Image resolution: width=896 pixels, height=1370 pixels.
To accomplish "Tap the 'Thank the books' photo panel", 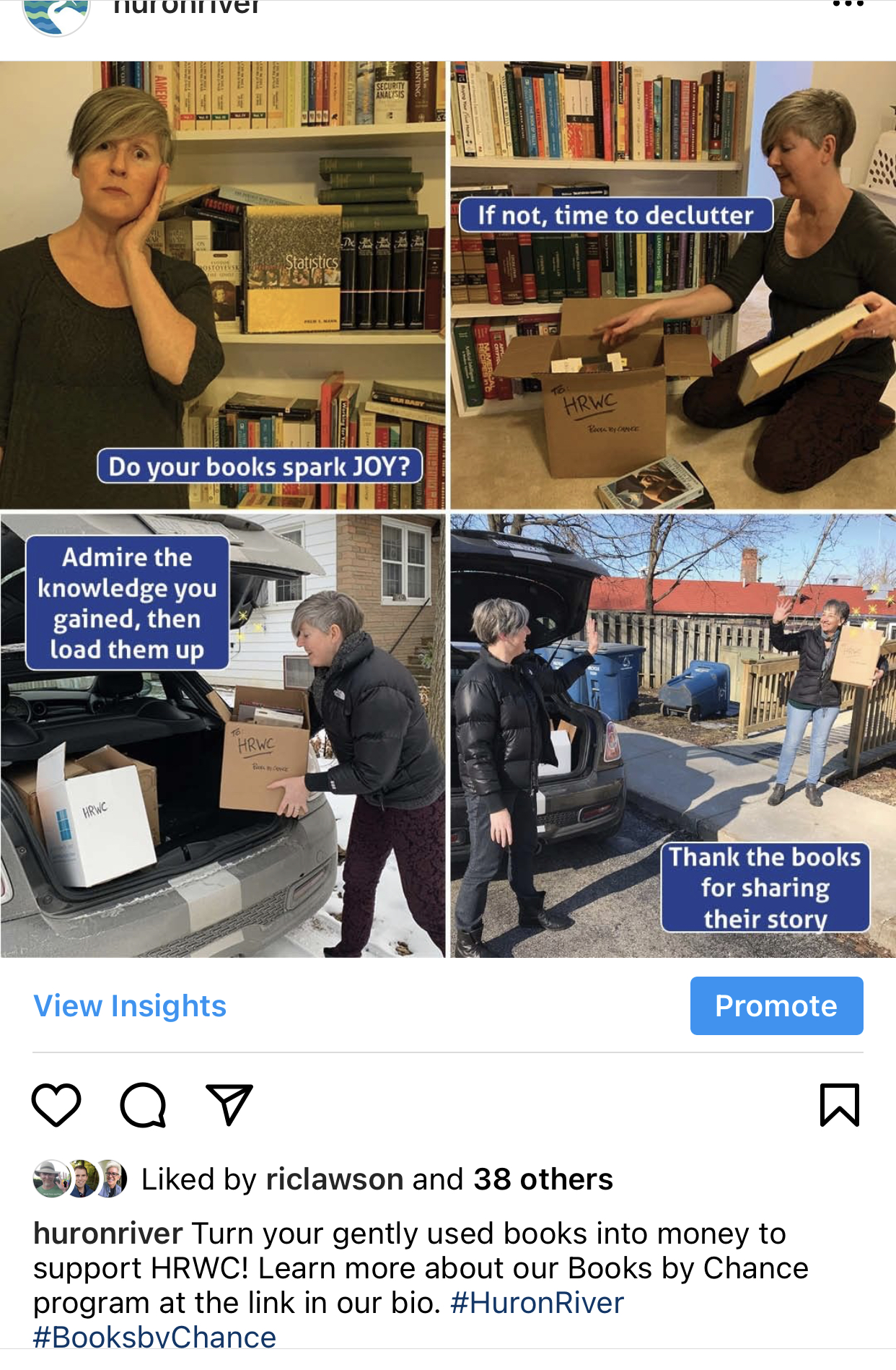I will point(673,736).
